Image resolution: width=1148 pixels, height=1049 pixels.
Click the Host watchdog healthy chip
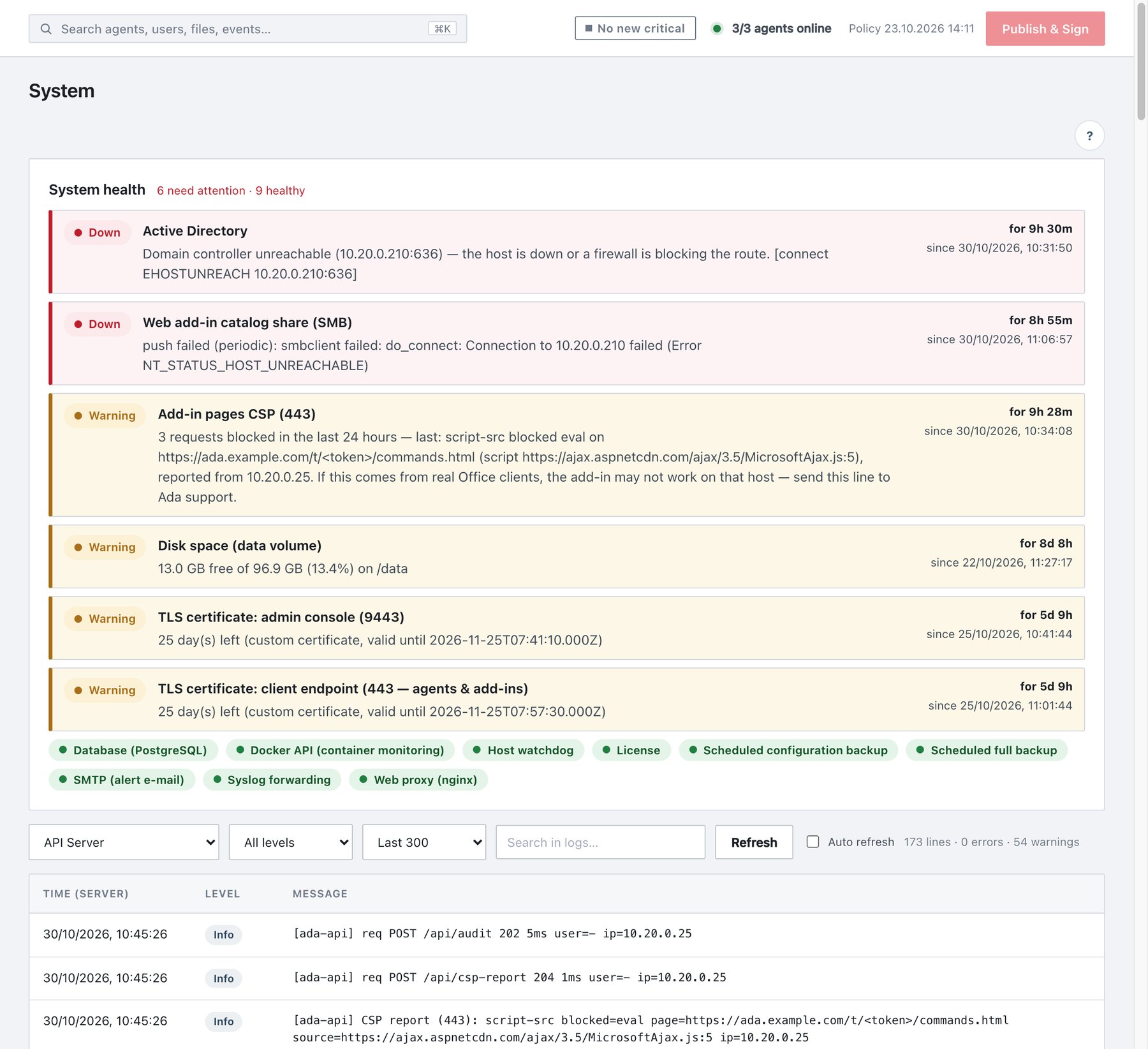524,750
